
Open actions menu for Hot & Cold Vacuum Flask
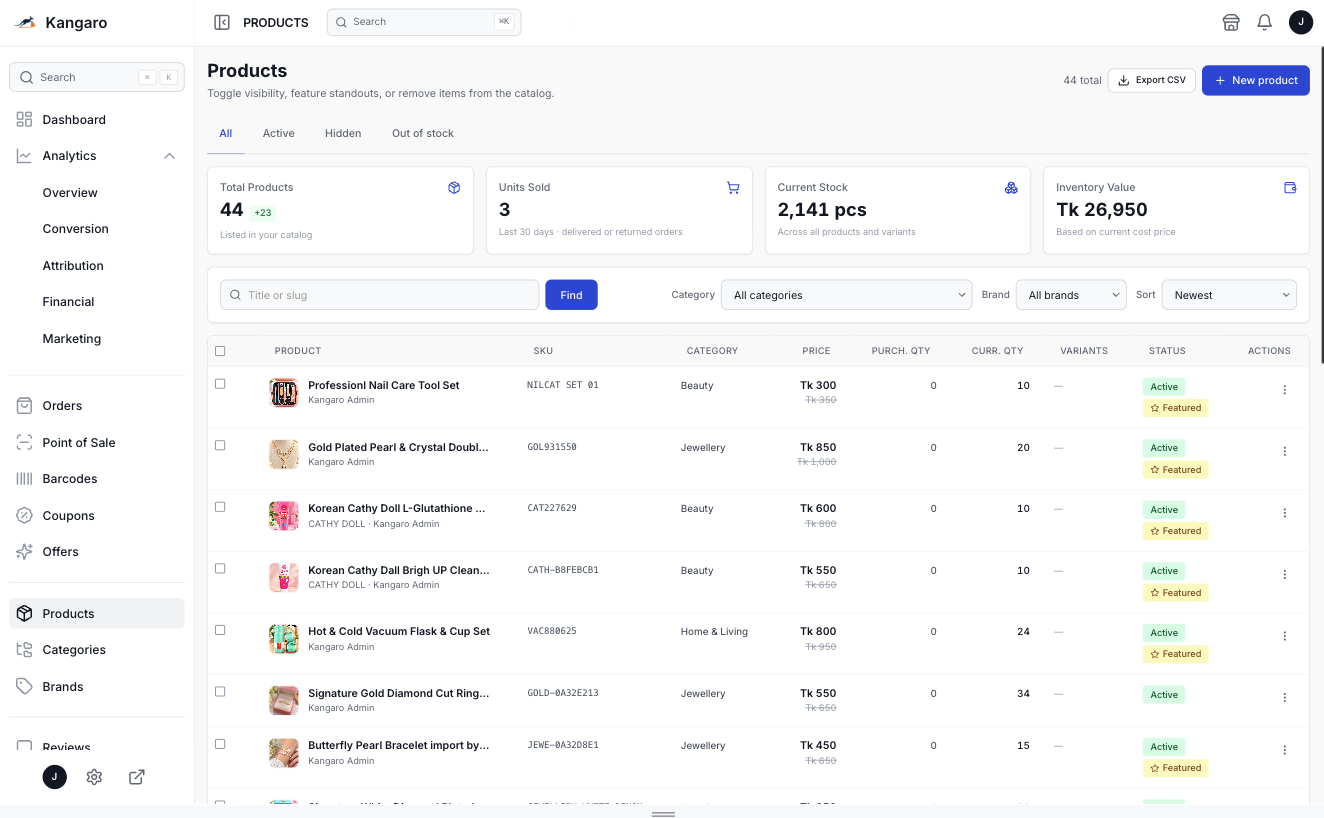click(1285, 636)
